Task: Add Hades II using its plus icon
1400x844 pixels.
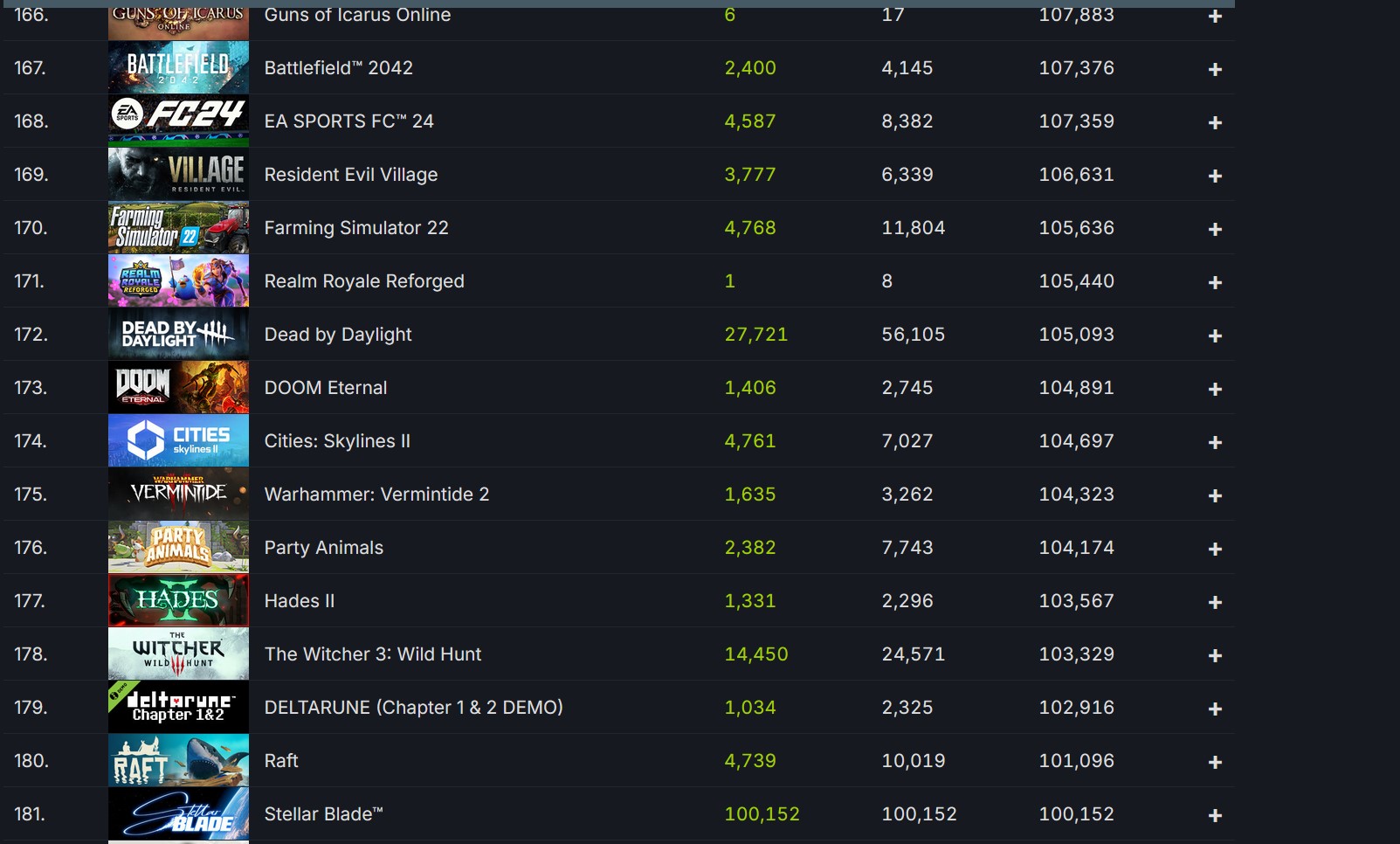Action: pyautogui.click(x=1215, y=602)
